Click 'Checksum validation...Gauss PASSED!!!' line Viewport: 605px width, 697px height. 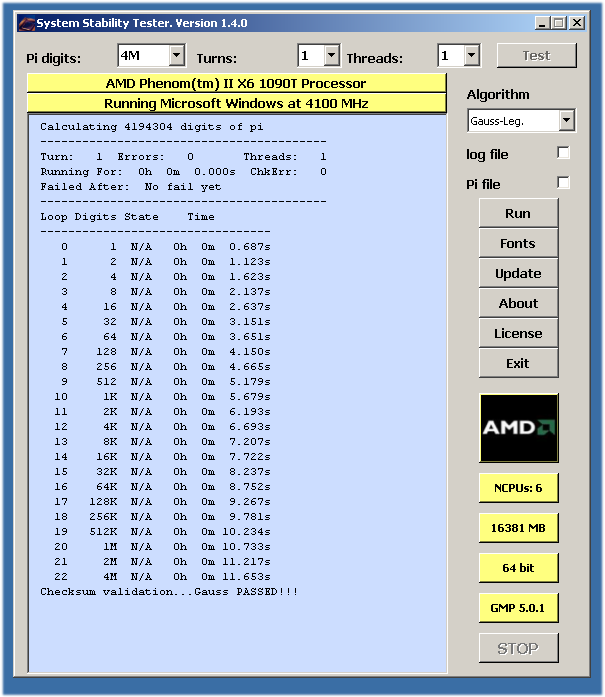[x=169, y=592]
